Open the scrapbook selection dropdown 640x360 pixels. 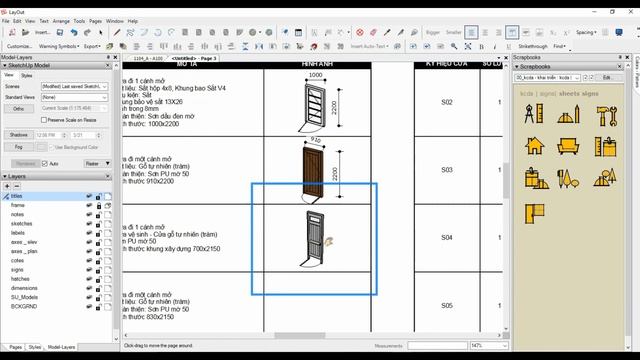(x=547, y=78)
